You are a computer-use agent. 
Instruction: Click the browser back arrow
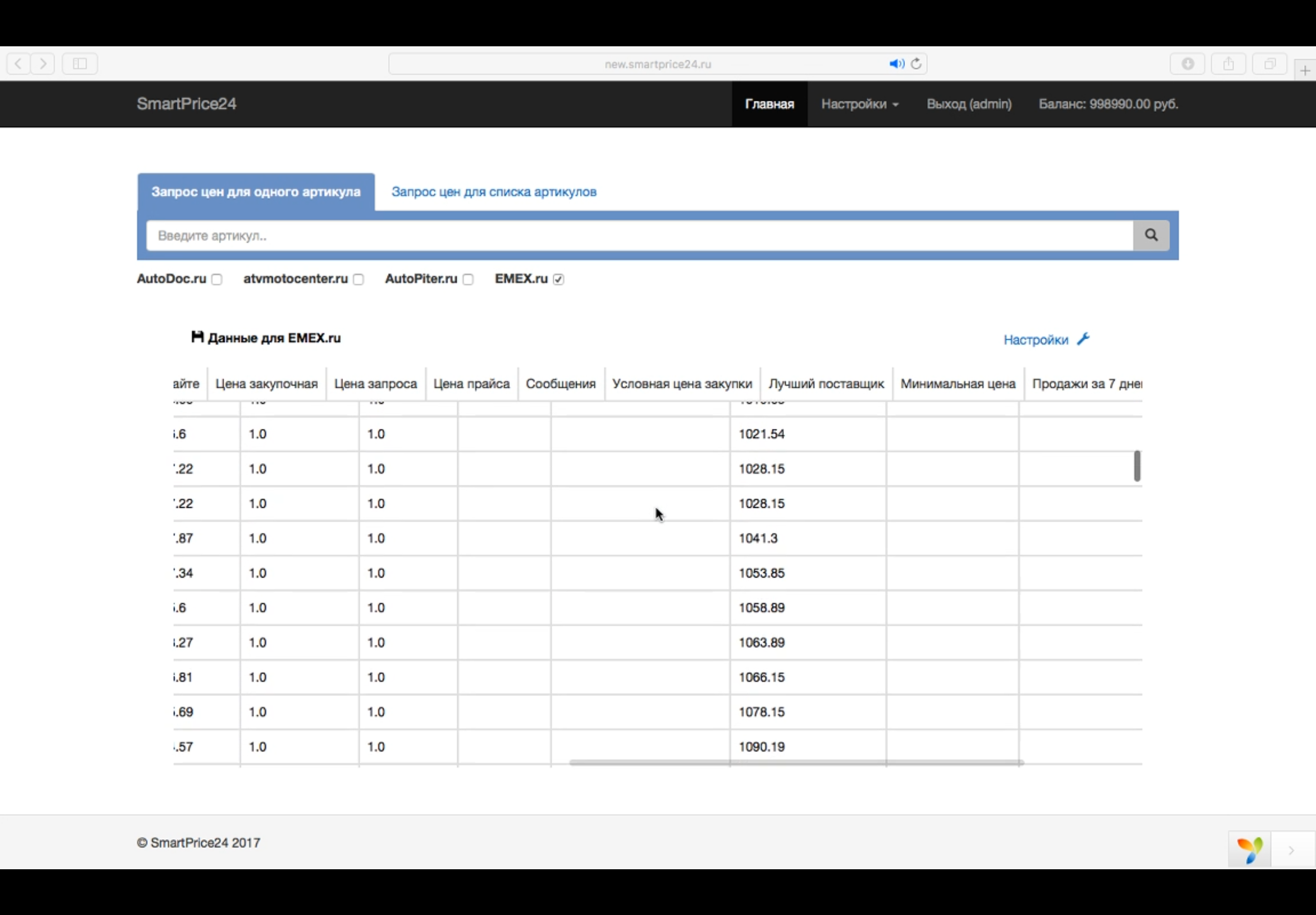click(18, 64)
